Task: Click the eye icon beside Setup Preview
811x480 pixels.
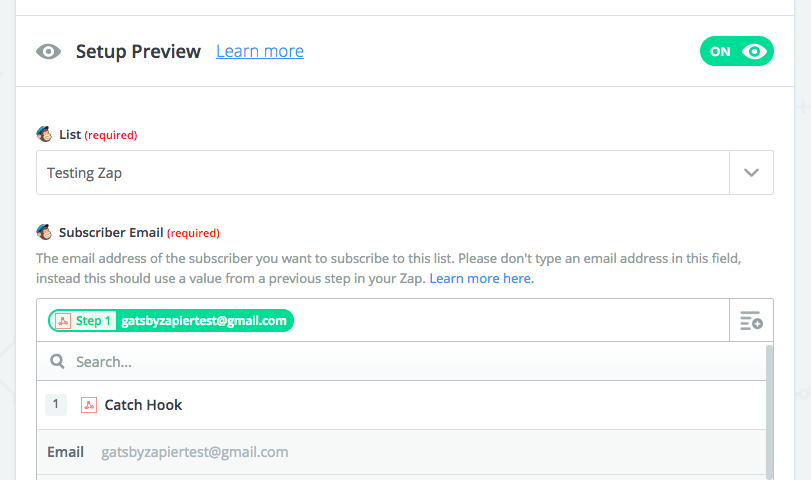Action: point(49,51)
